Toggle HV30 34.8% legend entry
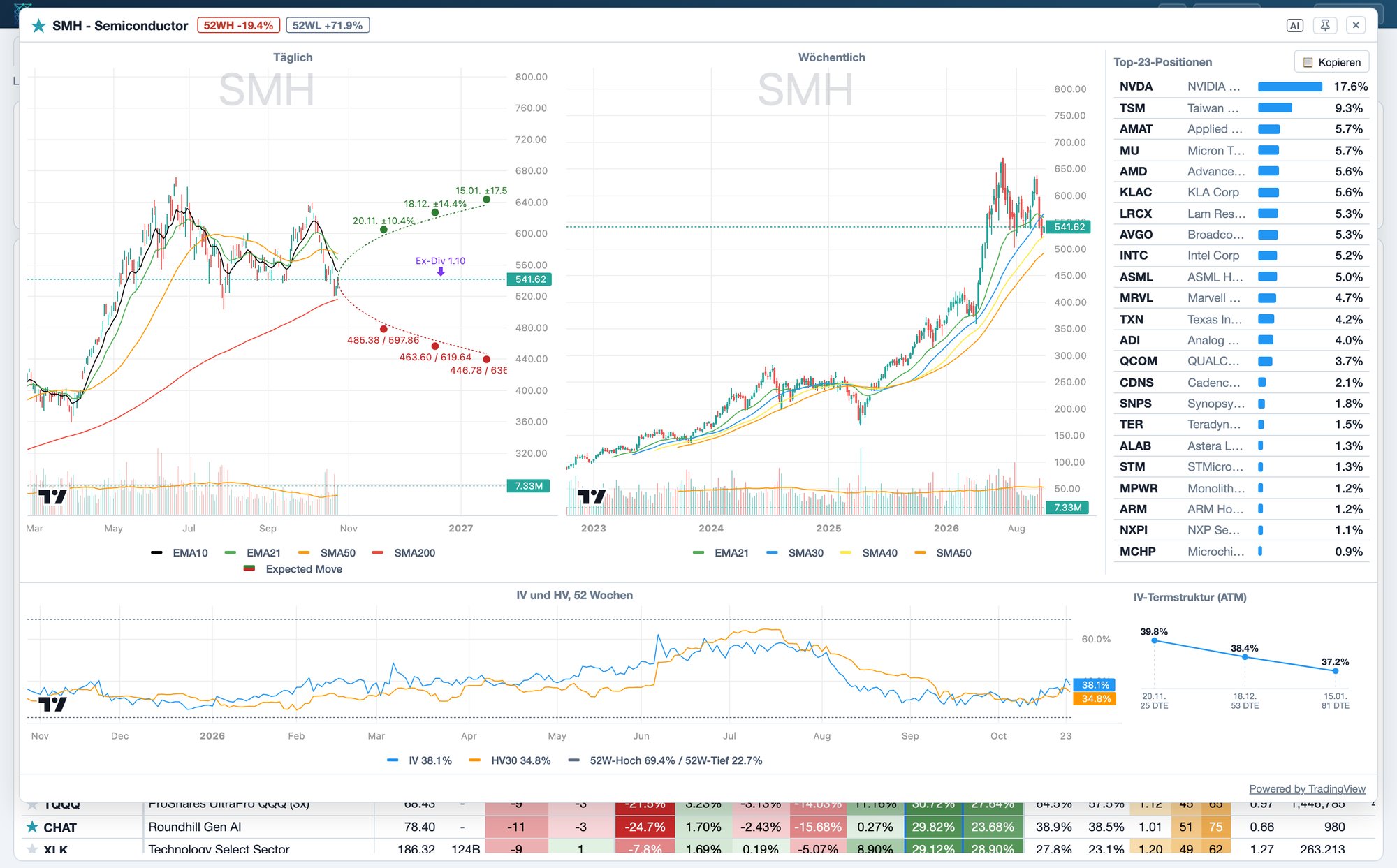 [510, 760]
